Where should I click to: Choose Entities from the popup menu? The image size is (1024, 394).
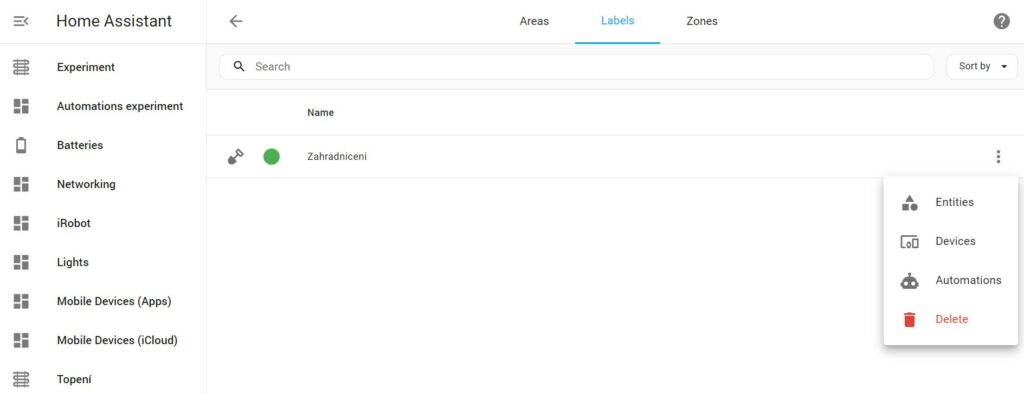point(951,202)
